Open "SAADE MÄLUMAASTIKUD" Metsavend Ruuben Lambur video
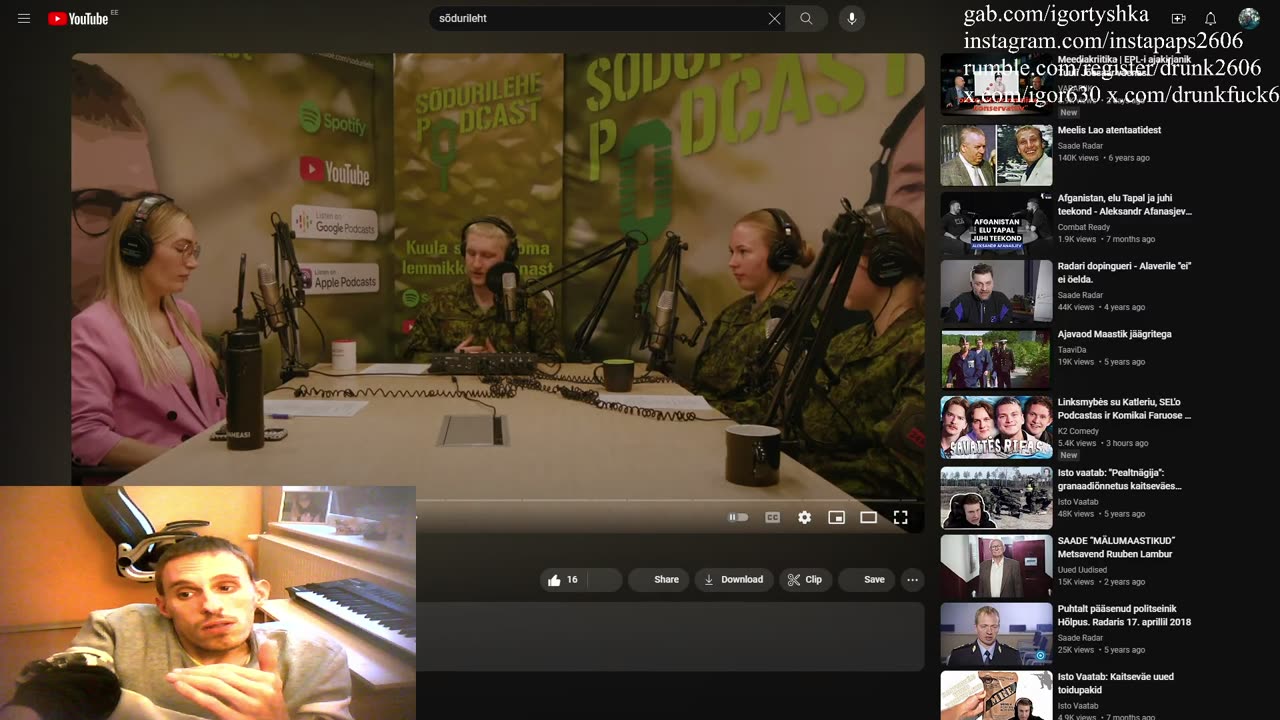Screen dimensions: 1280x720 tap(1116, 547)
